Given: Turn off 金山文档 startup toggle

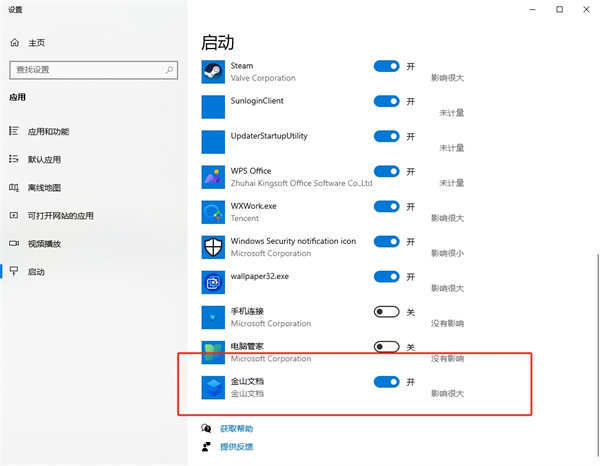Looking at the screenshot, I should pyautogui.click(x=386, y=382).
